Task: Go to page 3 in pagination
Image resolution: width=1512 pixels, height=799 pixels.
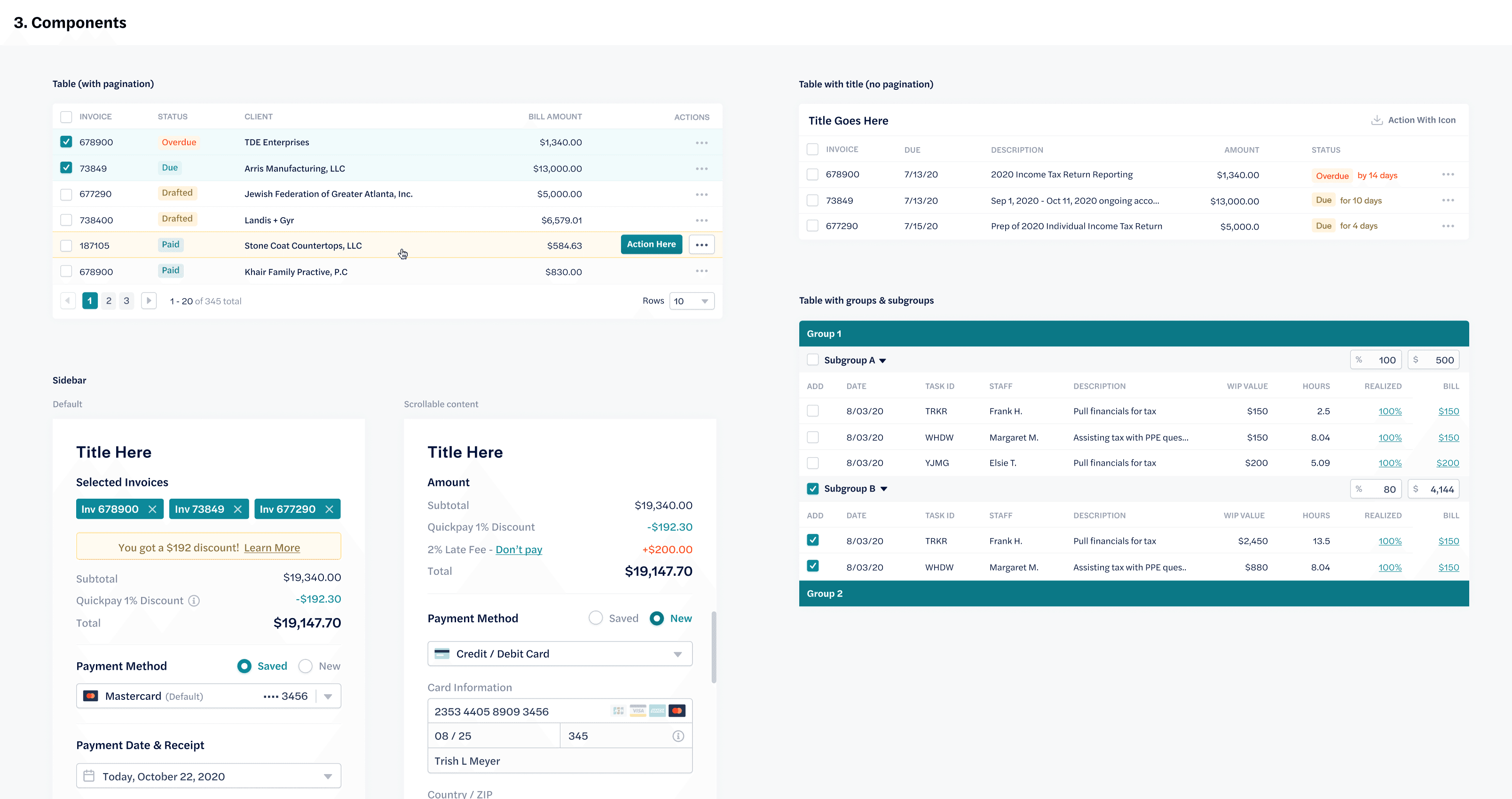Action: coord(126,301)
